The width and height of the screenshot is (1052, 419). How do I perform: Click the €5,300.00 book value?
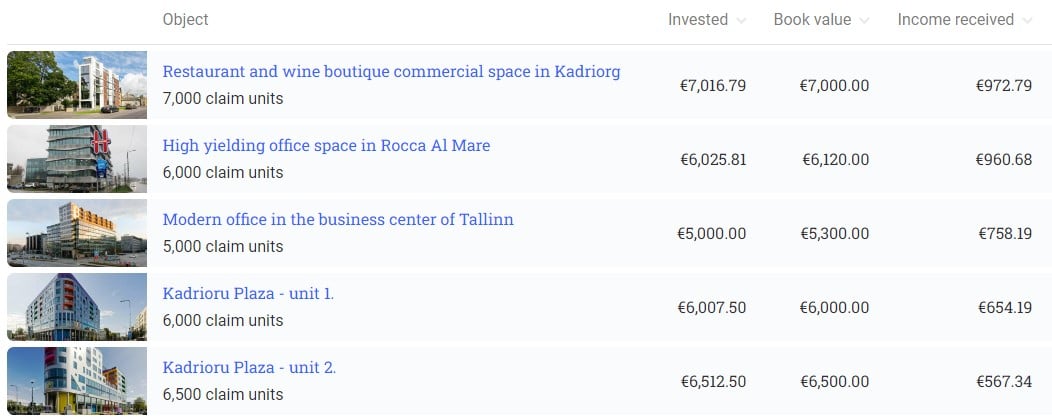pos(835,233)
